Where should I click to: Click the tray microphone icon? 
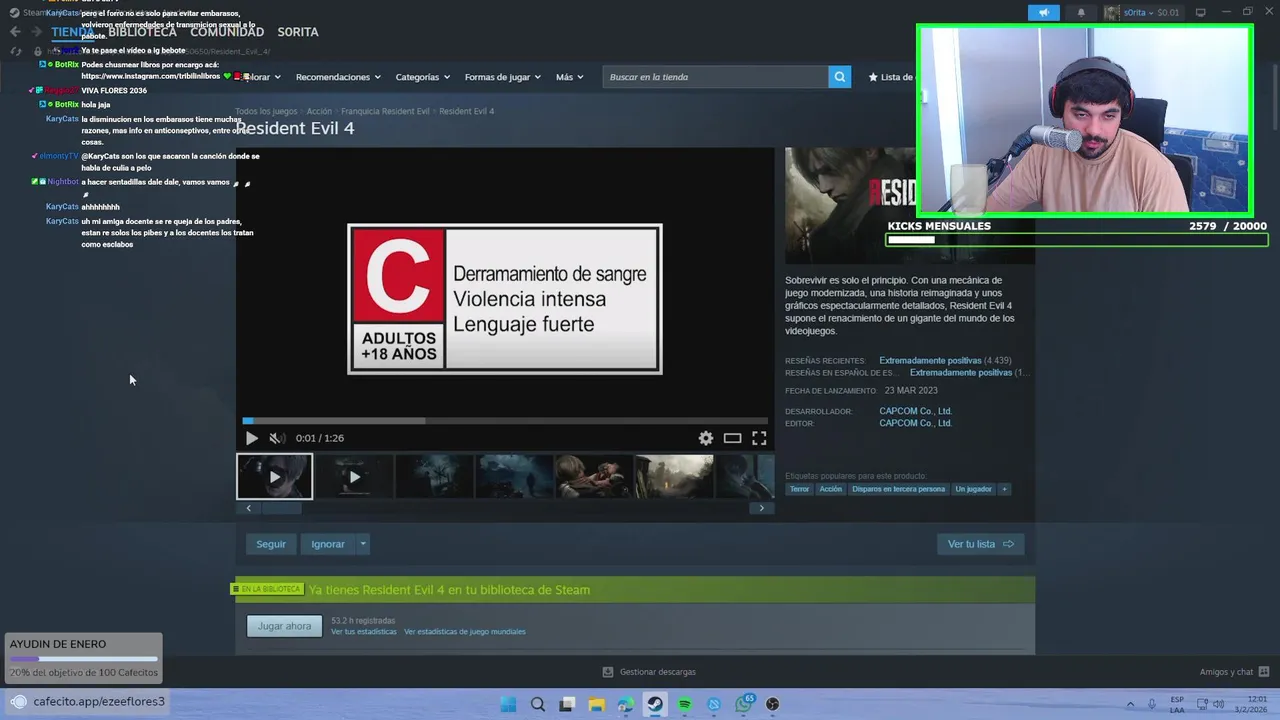[x=1152, y=704]
